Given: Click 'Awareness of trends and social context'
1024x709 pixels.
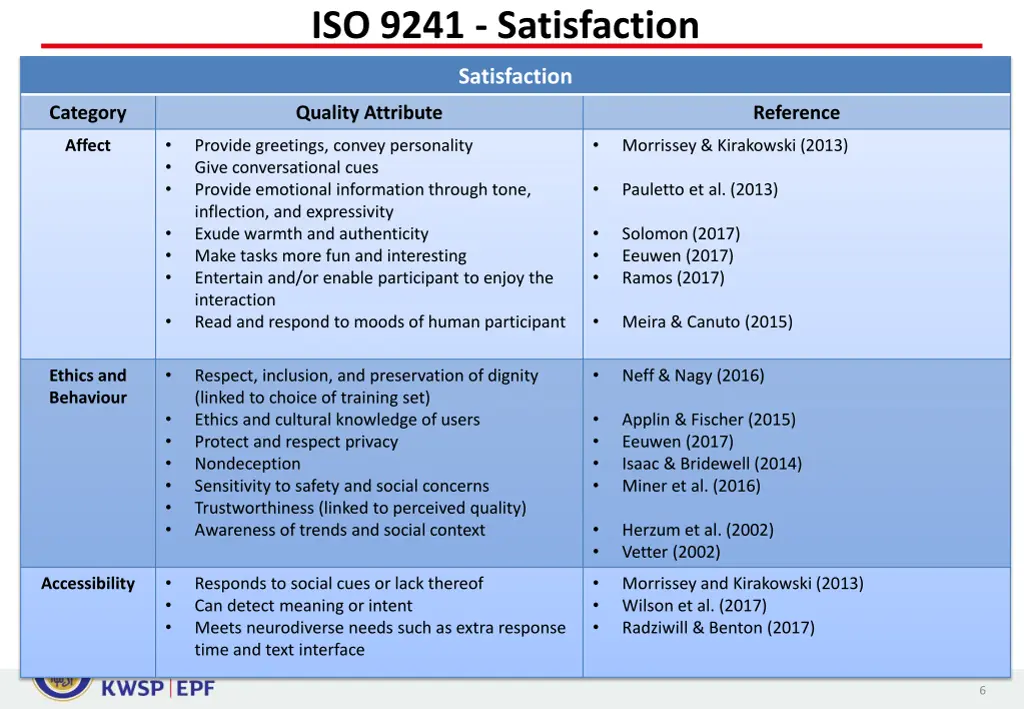Looking at the screenshot, I should point(340,529).
